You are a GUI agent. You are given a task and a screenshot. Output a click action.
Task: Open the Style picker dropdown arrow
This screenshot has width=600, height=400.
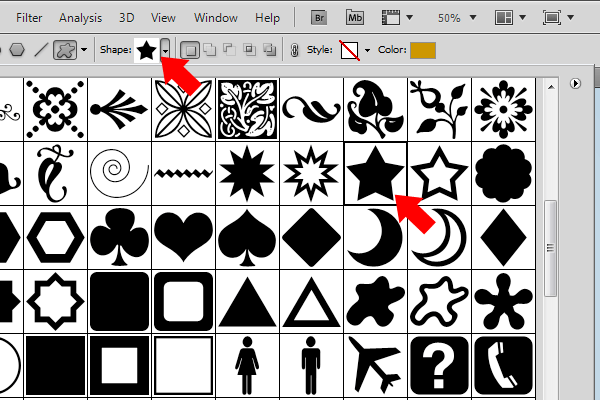367,50
